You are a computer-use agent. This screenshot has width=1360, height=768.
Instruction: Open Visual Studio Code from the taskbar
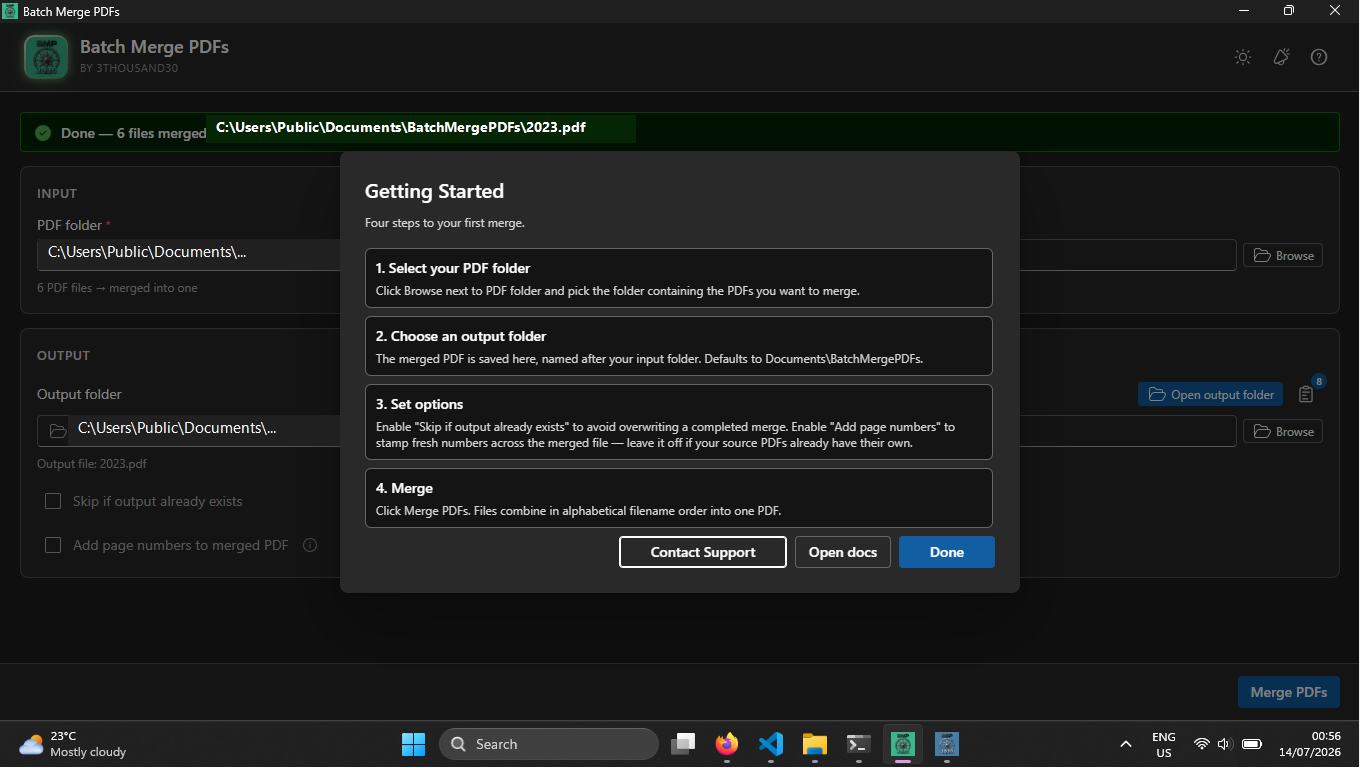770,744
